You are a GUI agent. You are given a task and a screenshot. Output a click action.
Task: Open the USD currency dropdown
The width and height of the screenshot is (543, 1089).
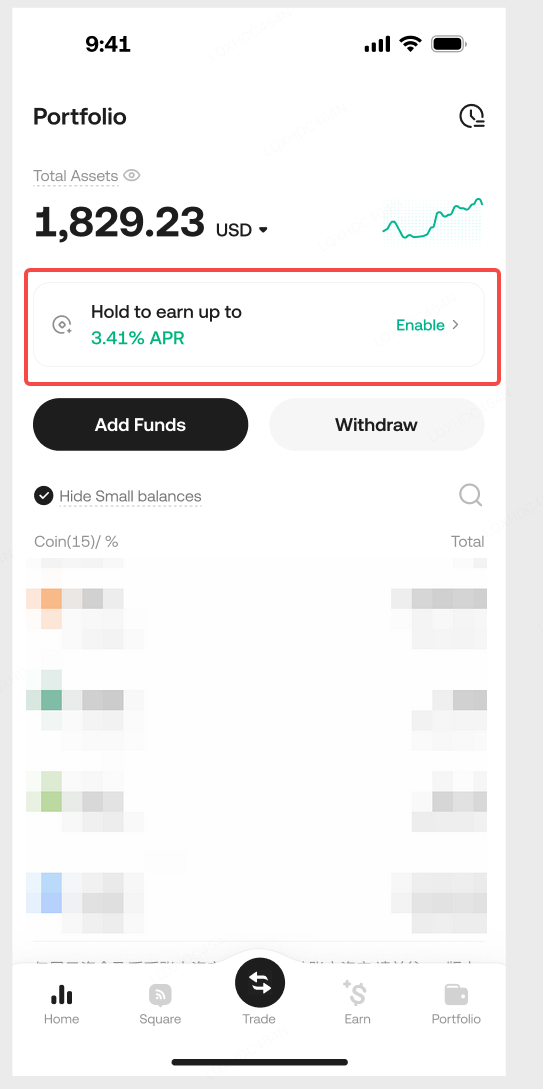242,230
